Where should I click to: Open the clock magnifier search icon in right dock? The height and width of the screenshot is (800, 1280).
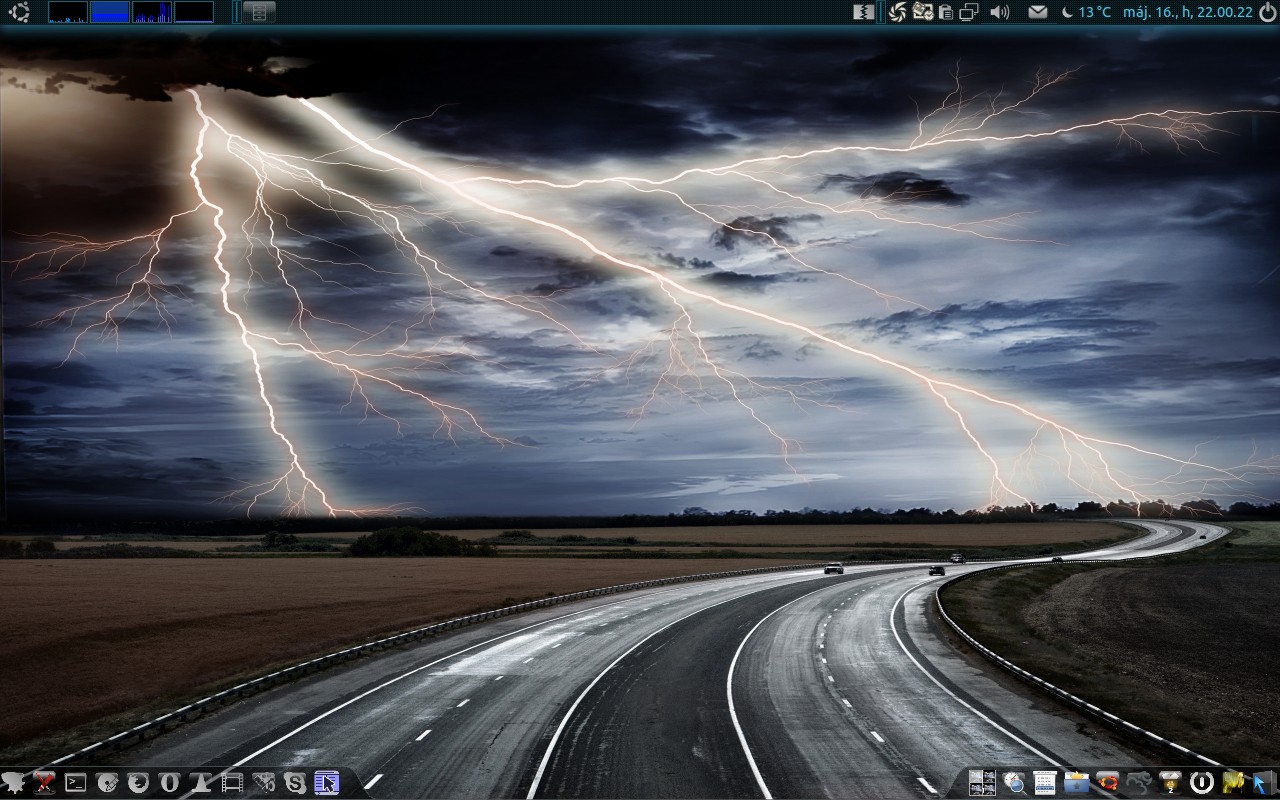coord(1014,783)
